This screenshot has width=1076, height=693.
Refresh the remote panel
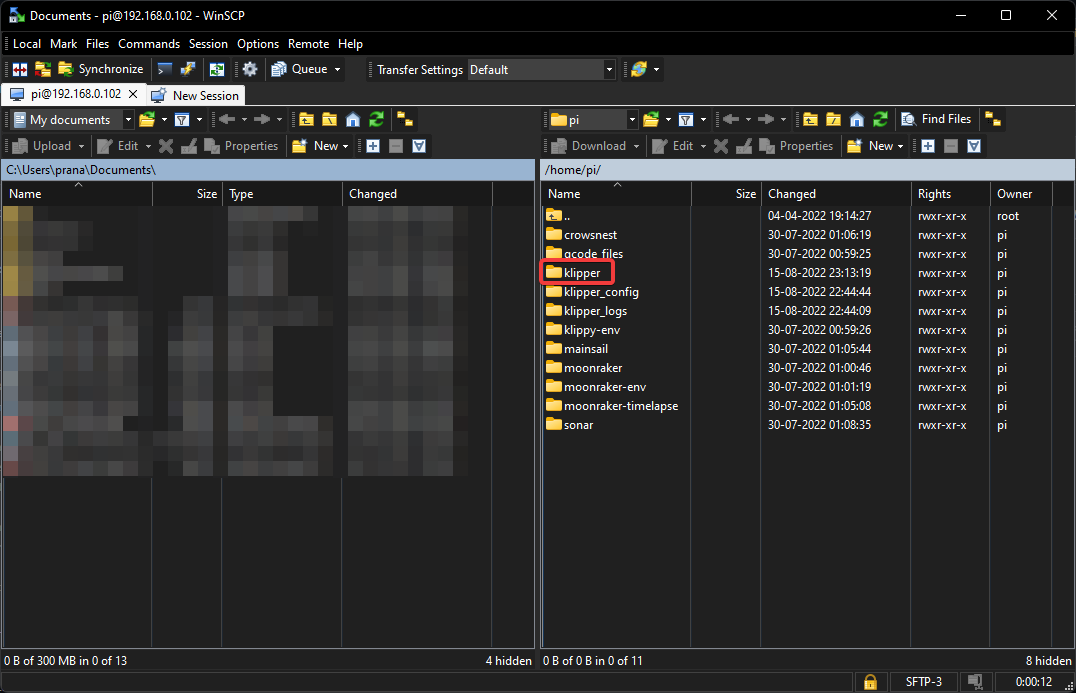coord(880,119)
